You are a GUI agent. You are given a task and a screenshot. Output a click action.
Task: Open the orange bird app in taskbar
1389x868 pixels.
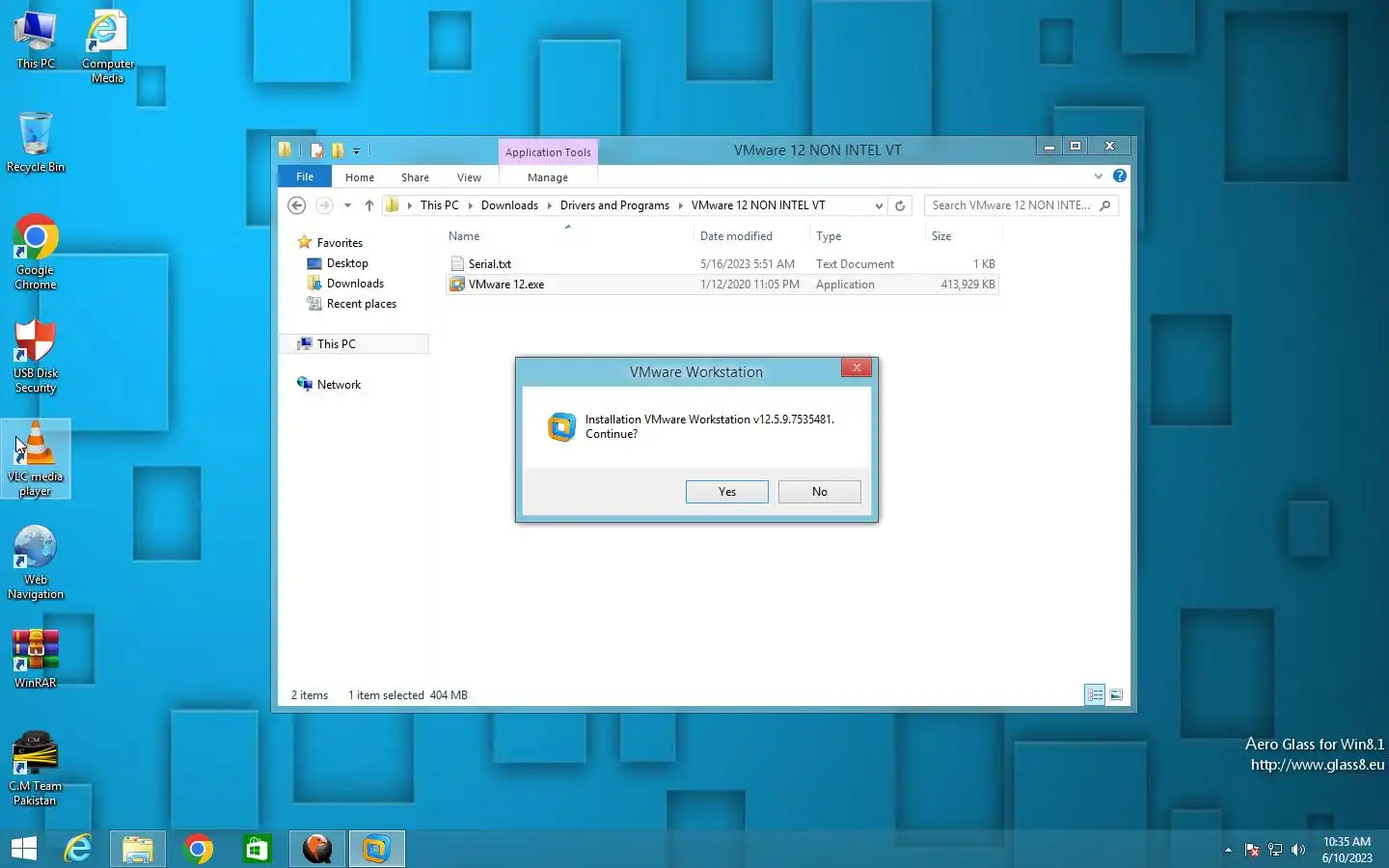coord(317,849)
